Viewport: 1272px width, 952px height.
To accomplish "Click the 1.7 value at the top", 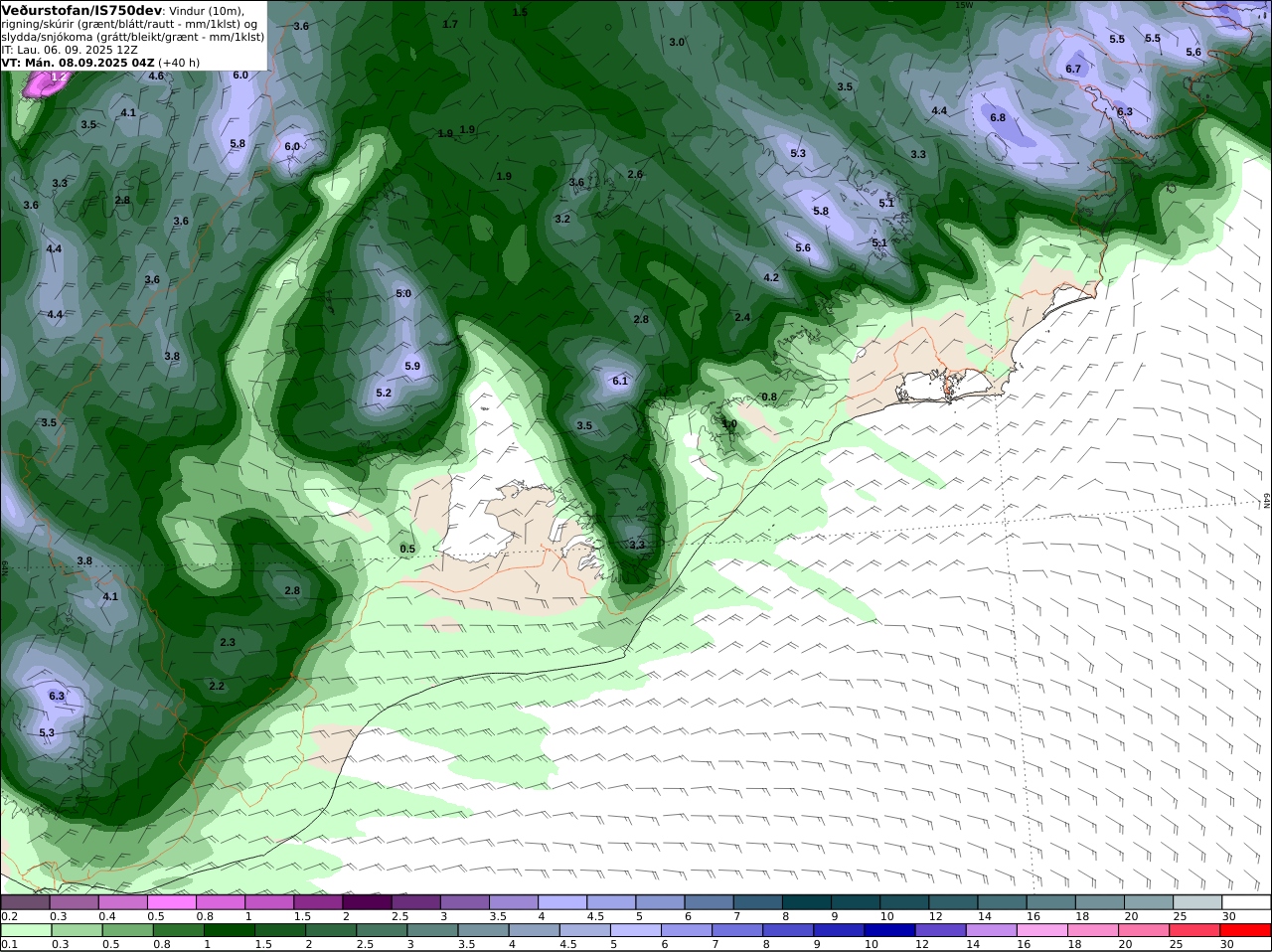I will point(450,24).
